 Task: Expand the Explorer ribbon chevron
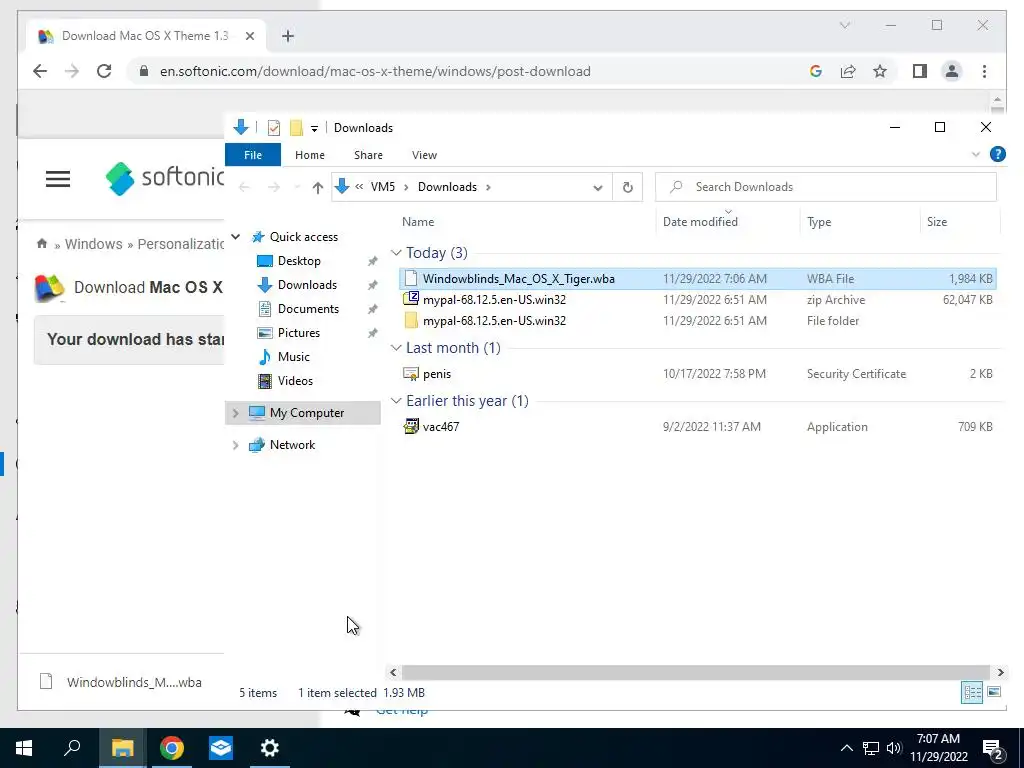point(976,155)
